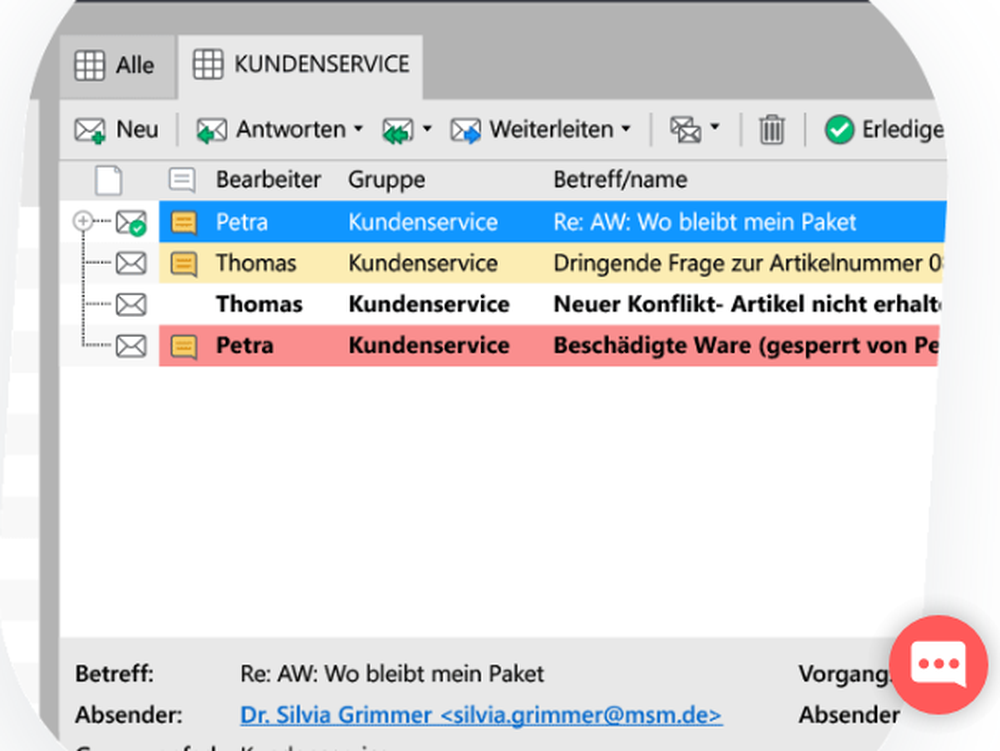Click envelope icon of Beschädigte Ware row
Image resolution: width=1000 pixels, height=751 pixels.
131,346
